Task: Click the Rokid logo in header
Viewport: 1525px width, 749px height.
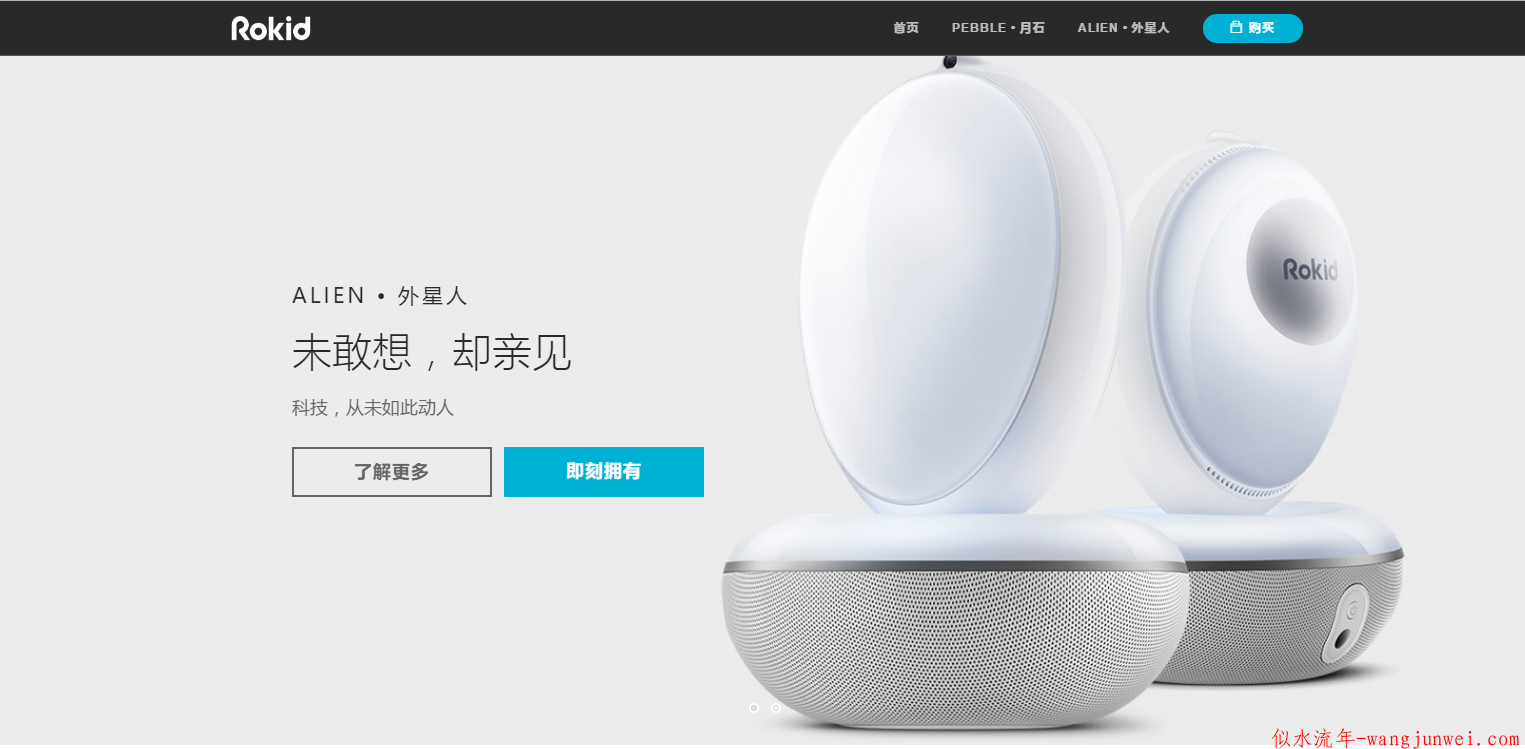Action: [x=271, y=28]
